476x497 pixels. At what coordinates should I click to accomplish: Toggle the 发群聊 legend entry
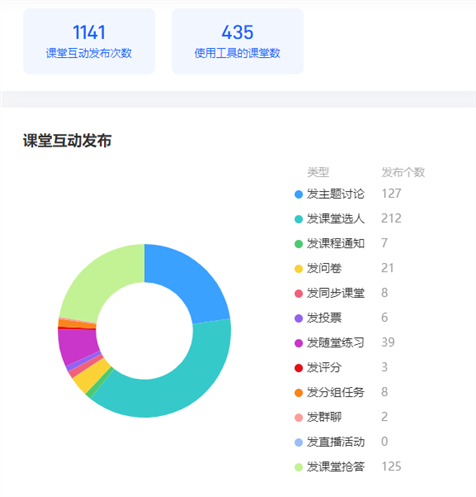click(x=318, y=417)
